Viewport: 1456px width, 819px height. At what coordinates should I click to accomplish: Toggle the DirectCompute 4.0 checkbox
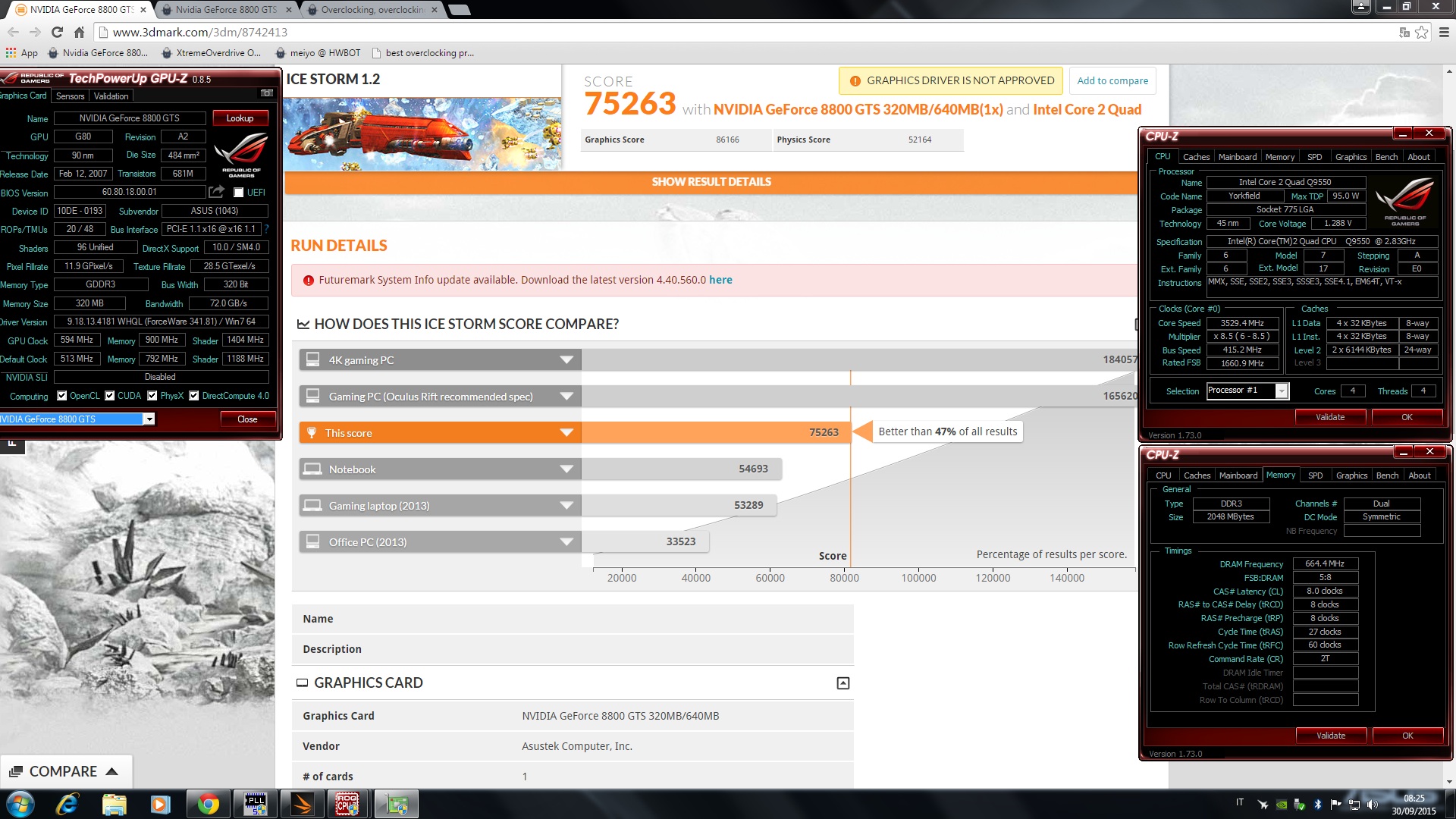(x=193, y=396)
